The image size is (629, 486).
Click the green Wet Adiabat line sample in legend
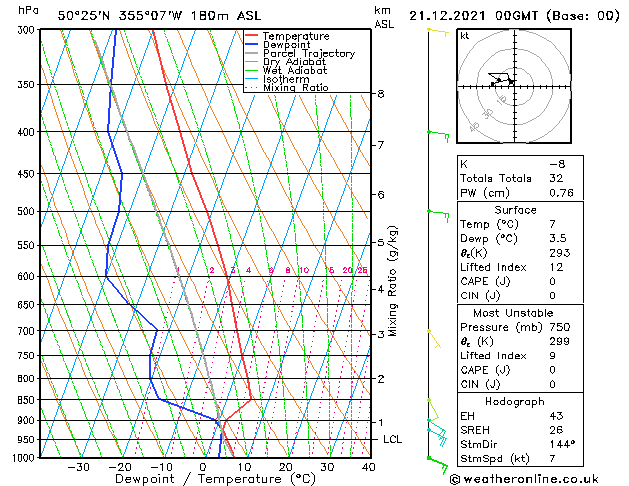252,70
